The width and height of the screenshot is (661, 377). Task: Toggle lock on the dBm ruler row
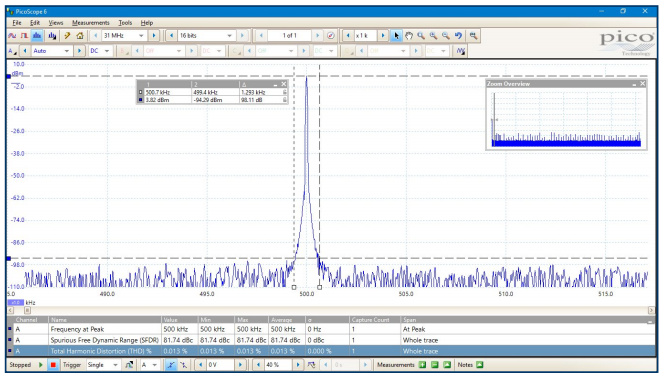[285, 100]
